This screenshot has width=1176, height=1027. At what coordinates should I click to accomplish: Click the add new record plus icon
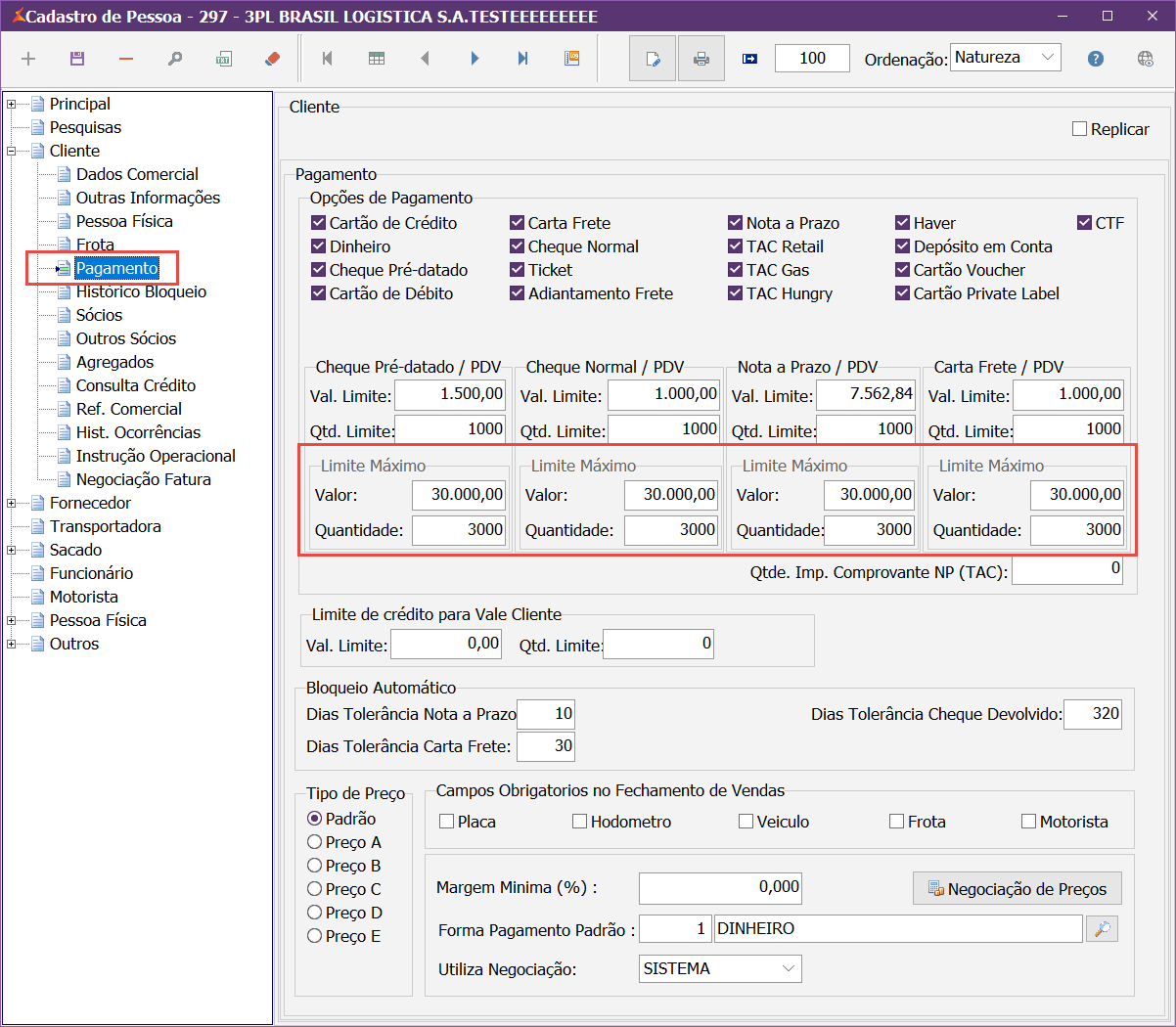pyautogui.click(x=28, y=59)
